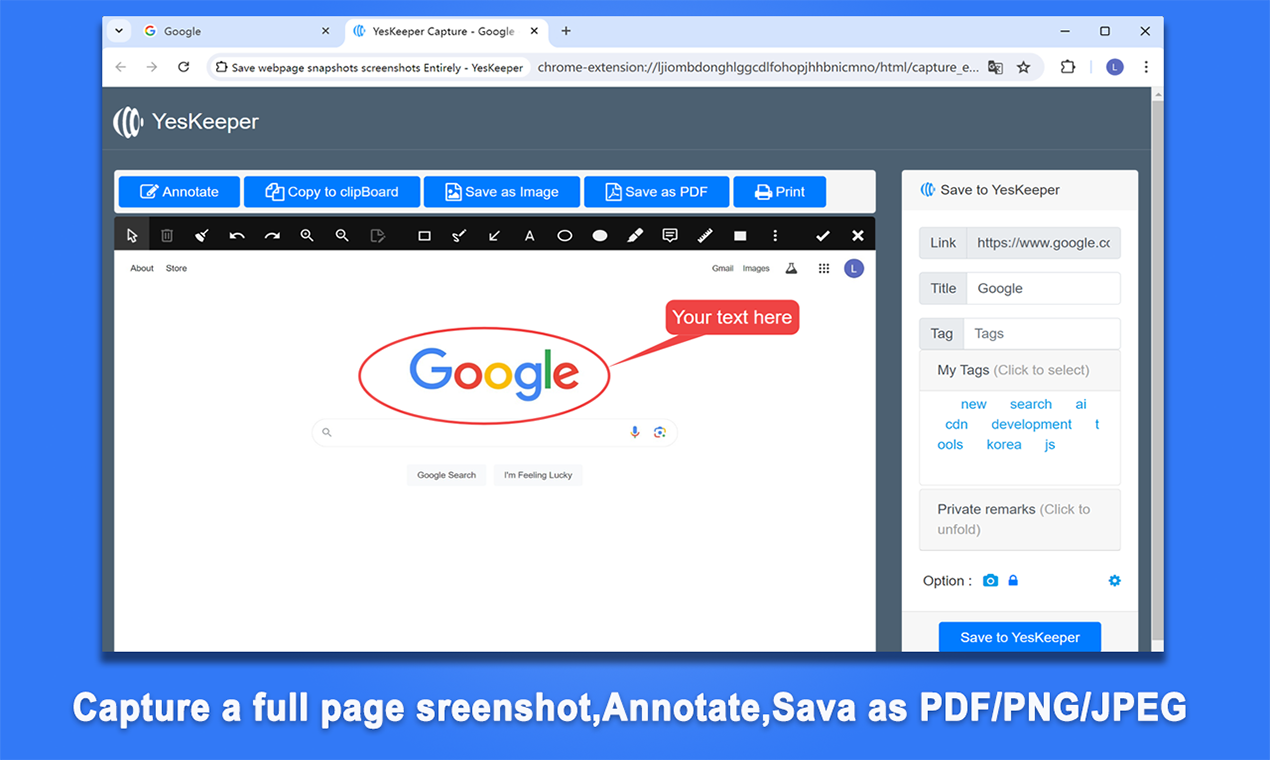Select the arrow drawing tool
This screenshot has width=1270, height=760.
pyautogui.click(x=494, y=236)
